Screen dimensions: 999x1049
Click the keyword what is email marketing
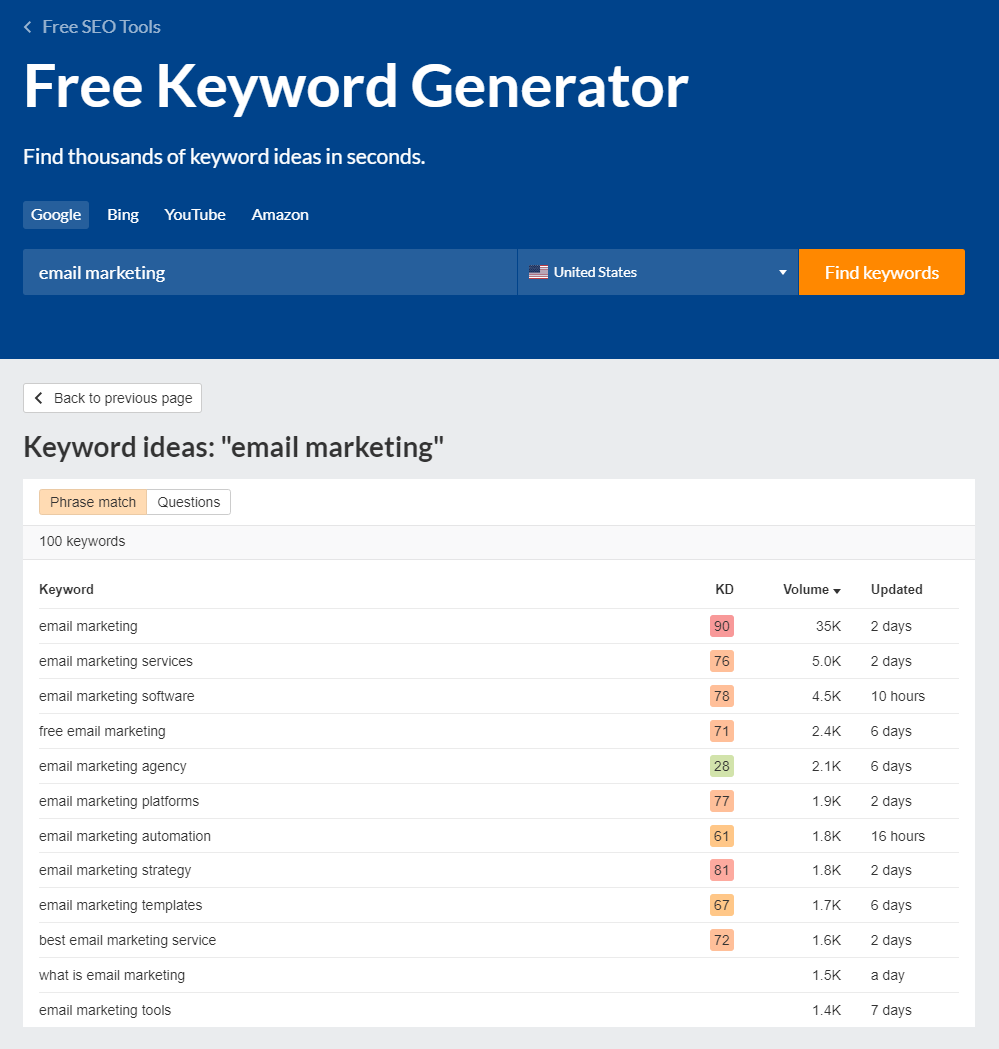111,975
